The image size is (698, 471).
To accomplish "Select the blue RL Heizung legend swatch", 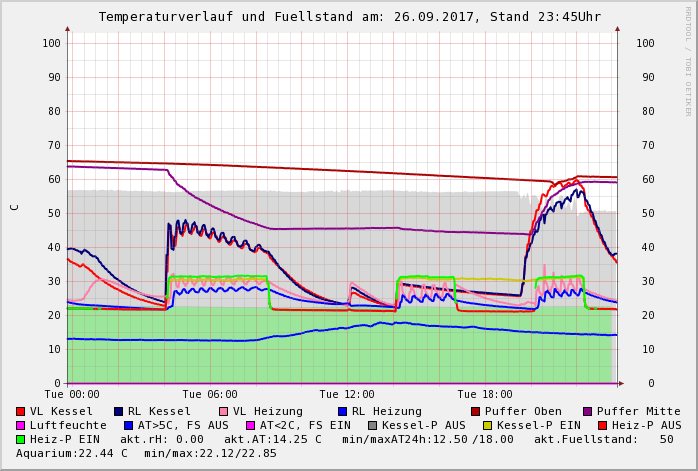I will (342, 411).
